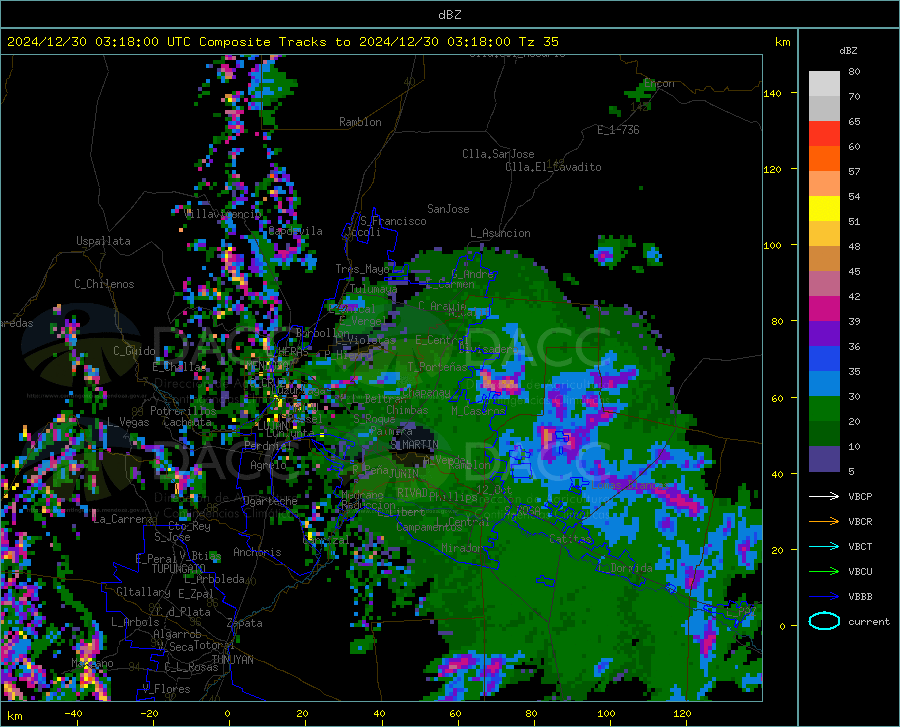Click the 'Chimbas' map label
The image size is (900, 727).
pos(407,410)
